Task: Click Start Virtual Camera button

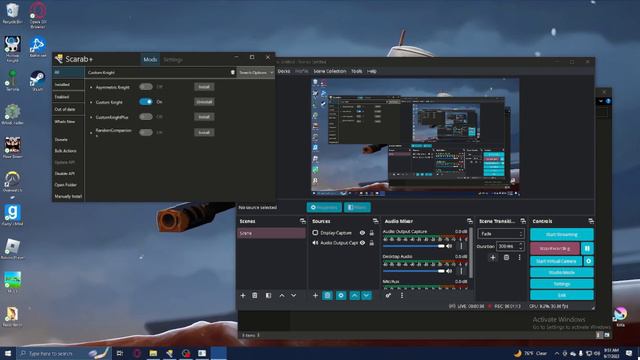Action: pyautogui.click(x=556, y=261)
